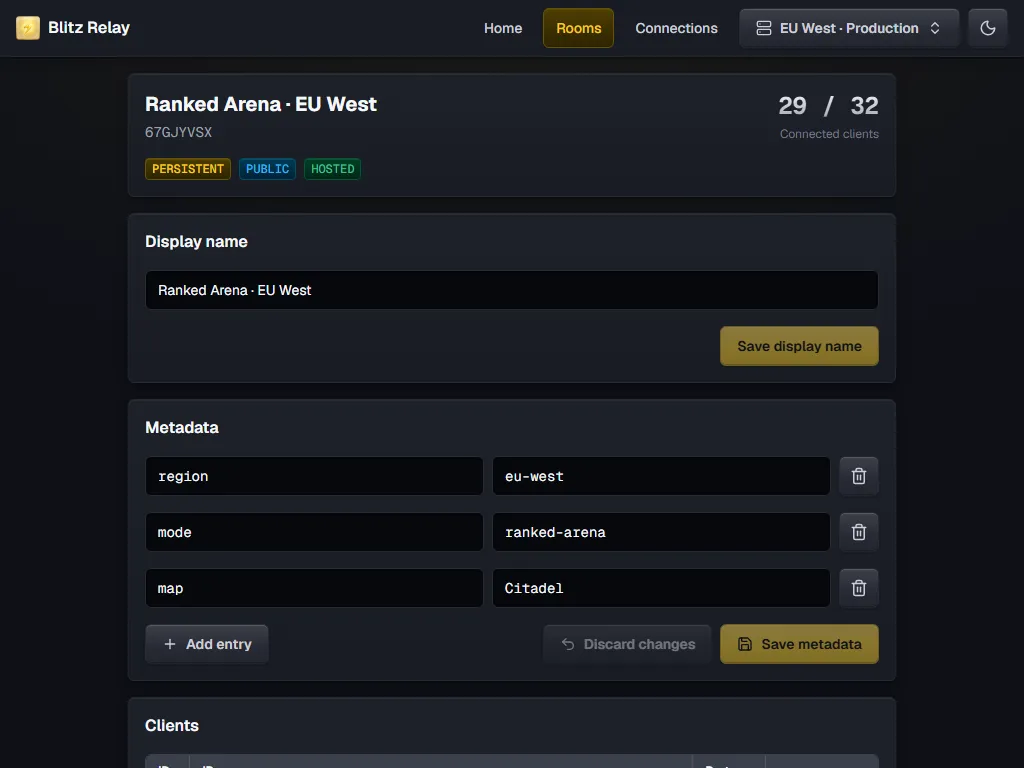This screenshot has height=768, width=1024.
Task: Click the 29 connected count
Action: pyautogui.click(x=792, y=106)
